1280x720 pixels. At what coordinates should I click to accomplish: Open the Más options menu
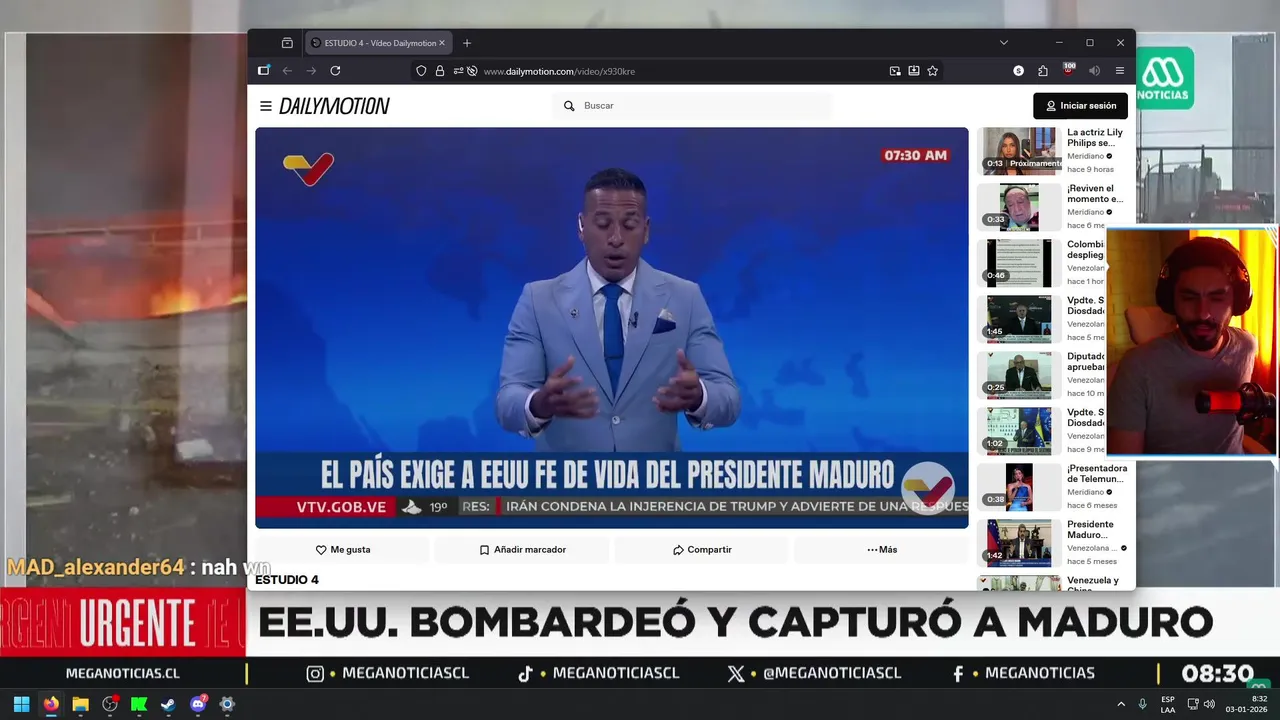(882, 550)
